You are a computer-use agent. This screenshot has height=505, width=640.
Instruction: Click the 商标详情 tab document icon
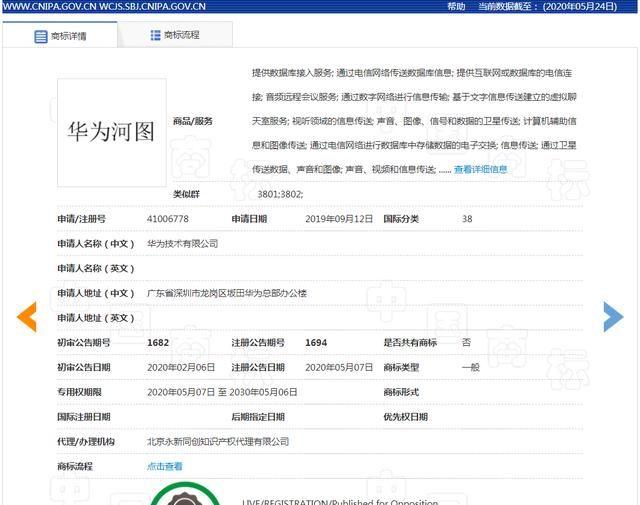pos(40,36)
